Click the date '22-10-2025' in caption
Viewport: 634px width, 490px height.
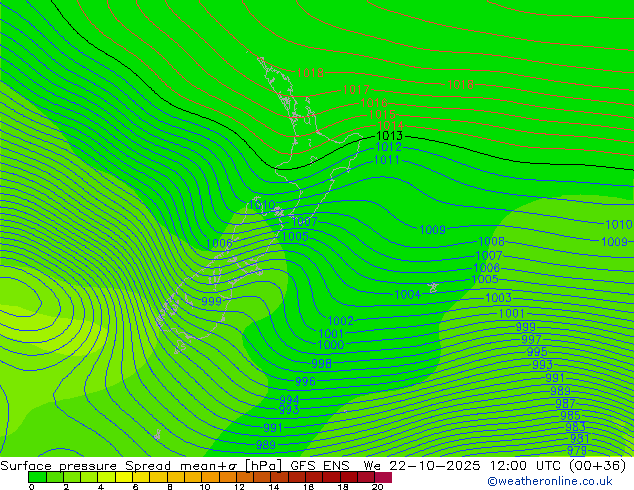coord(435,466)
